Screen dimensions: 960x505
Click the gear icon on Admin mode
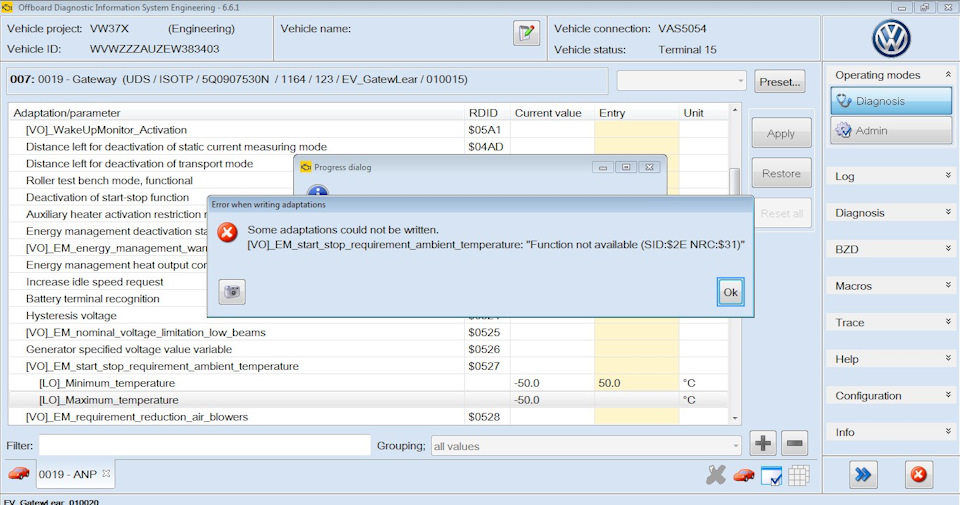click(844, 130)
